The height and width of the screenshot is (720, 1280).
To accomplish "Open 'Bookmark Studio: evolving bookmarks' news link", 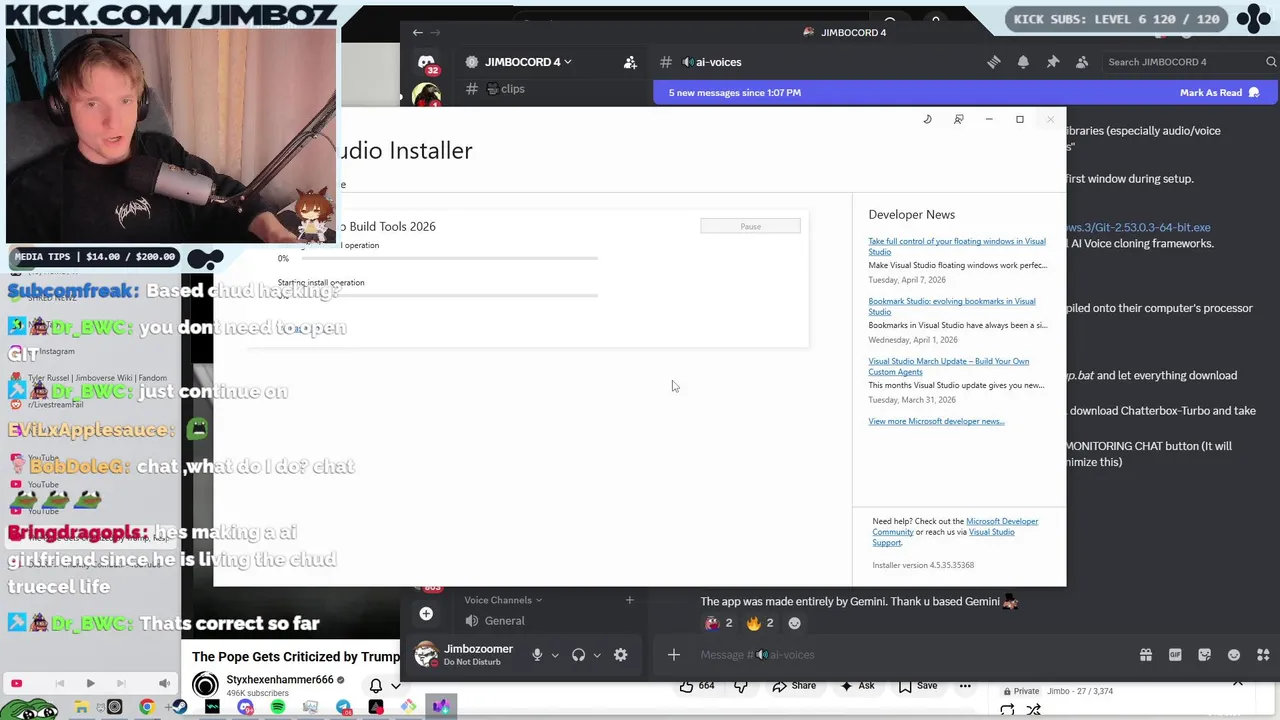I will coord(952,306).
